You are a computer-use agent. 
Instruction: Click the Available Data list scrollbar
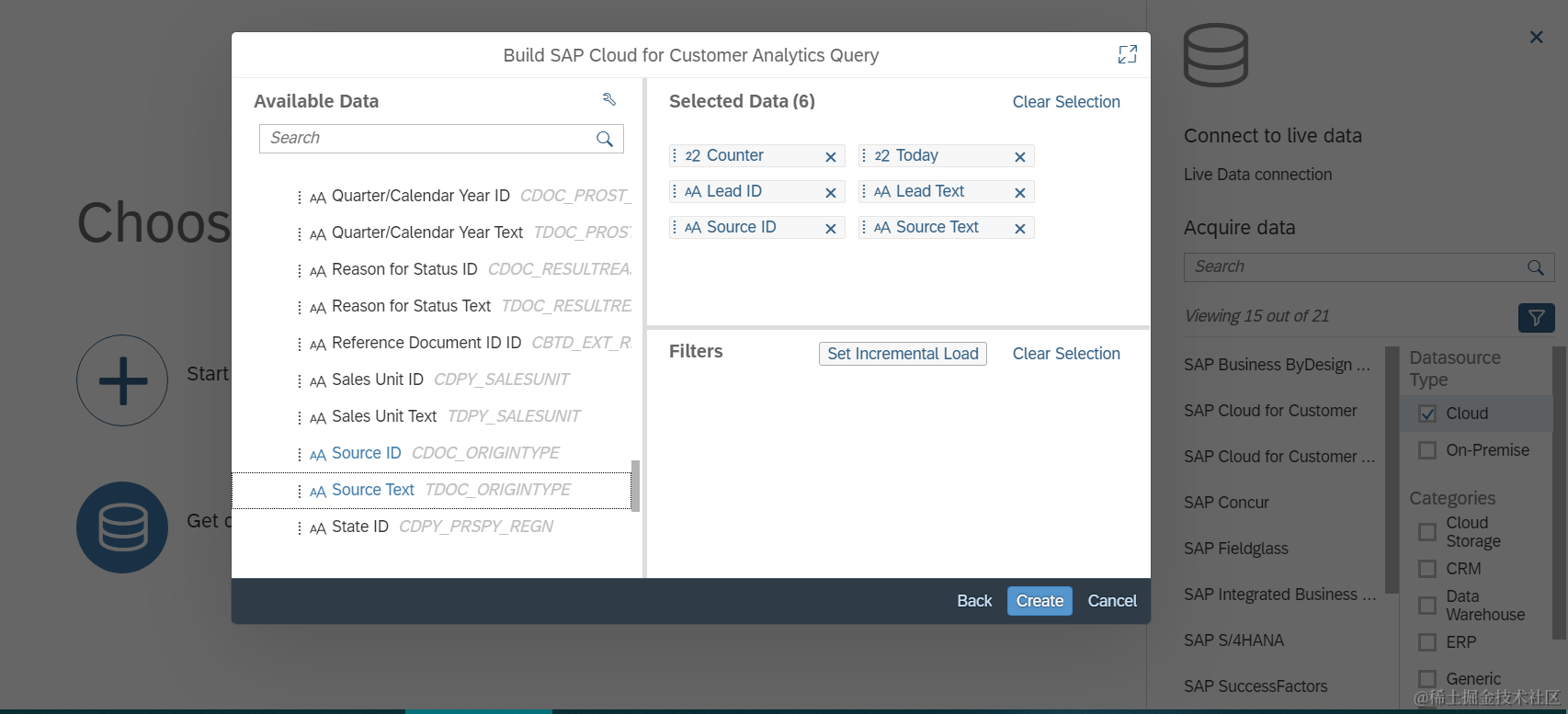pyautogui.click(x=635, y=485)
